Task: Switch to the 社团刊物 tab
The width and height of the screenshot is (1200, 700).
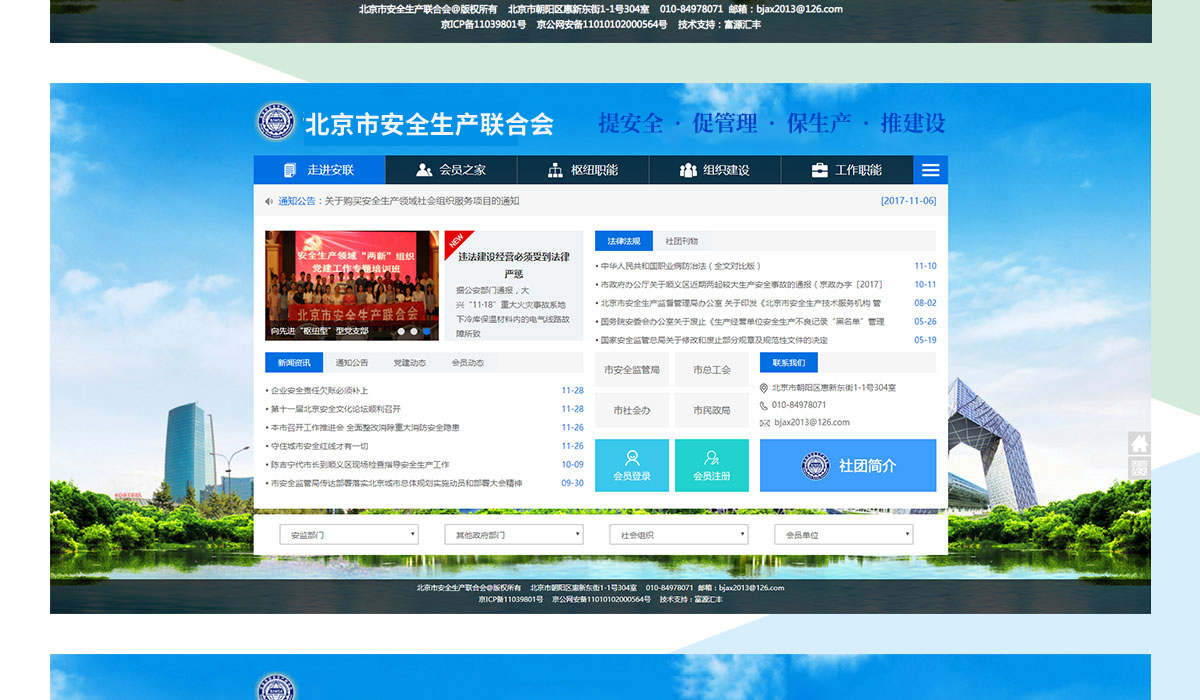Action: point(681,241)
